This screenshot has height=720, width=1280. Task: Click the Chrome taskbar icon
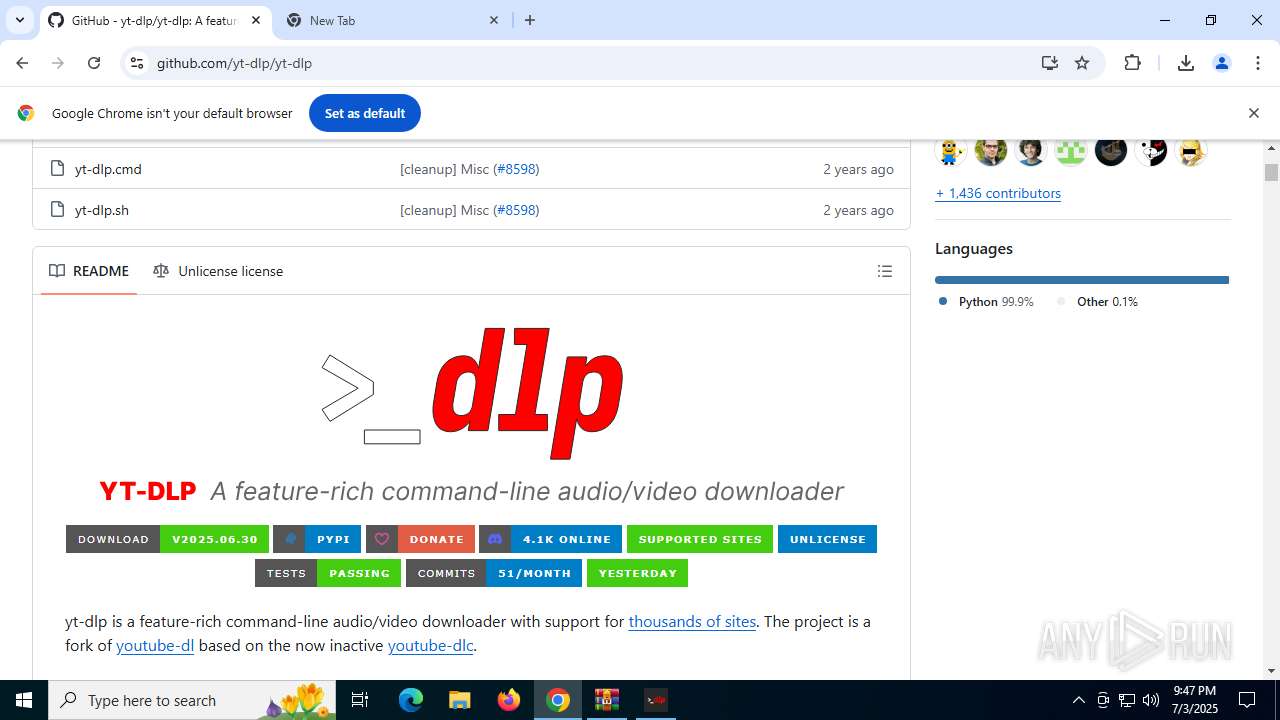[558, 700]
